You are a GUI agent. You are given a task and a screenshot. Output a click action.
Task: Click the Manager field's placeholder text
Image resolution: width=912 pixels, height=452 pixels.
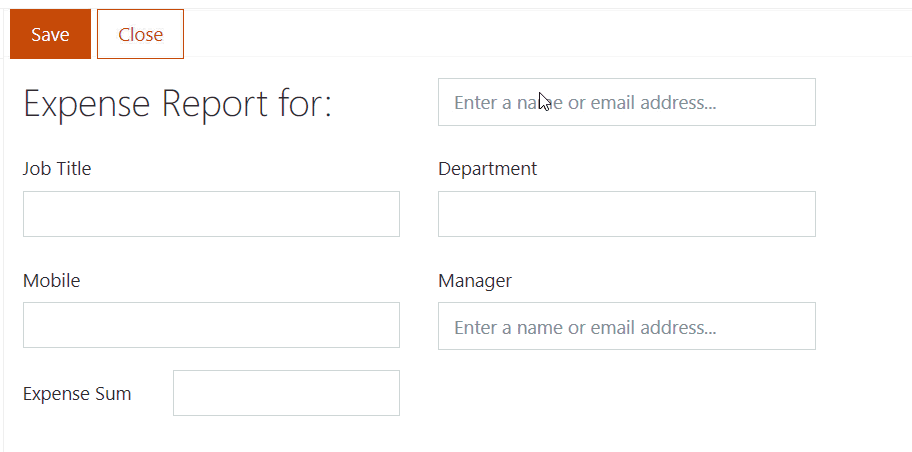(585, 328)
